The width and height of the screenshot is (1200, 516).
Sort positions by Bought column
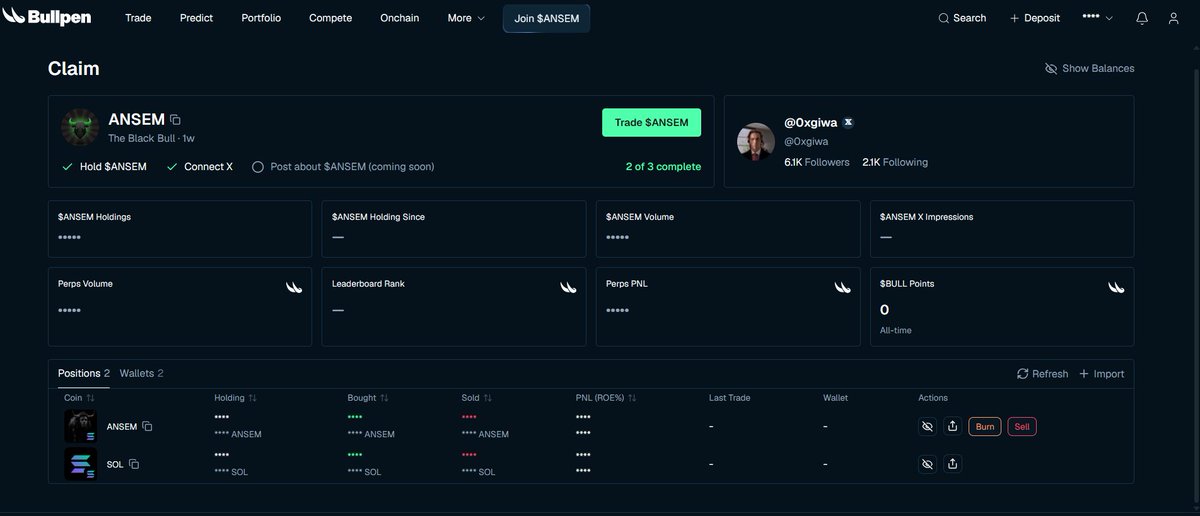pos(367,398)
